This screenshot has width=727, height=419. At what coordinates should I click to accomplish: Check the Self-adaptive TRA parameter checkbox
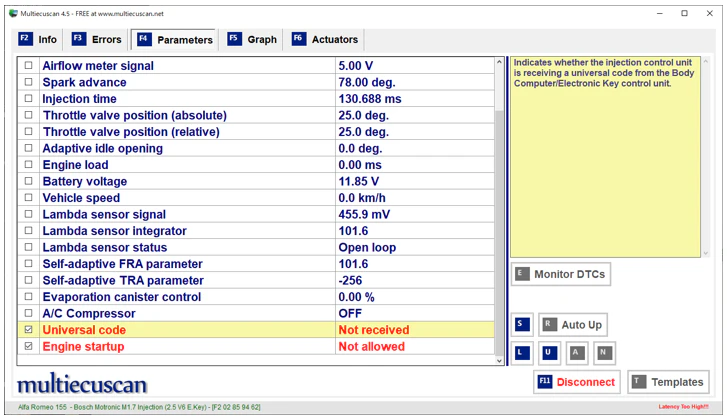29,280
